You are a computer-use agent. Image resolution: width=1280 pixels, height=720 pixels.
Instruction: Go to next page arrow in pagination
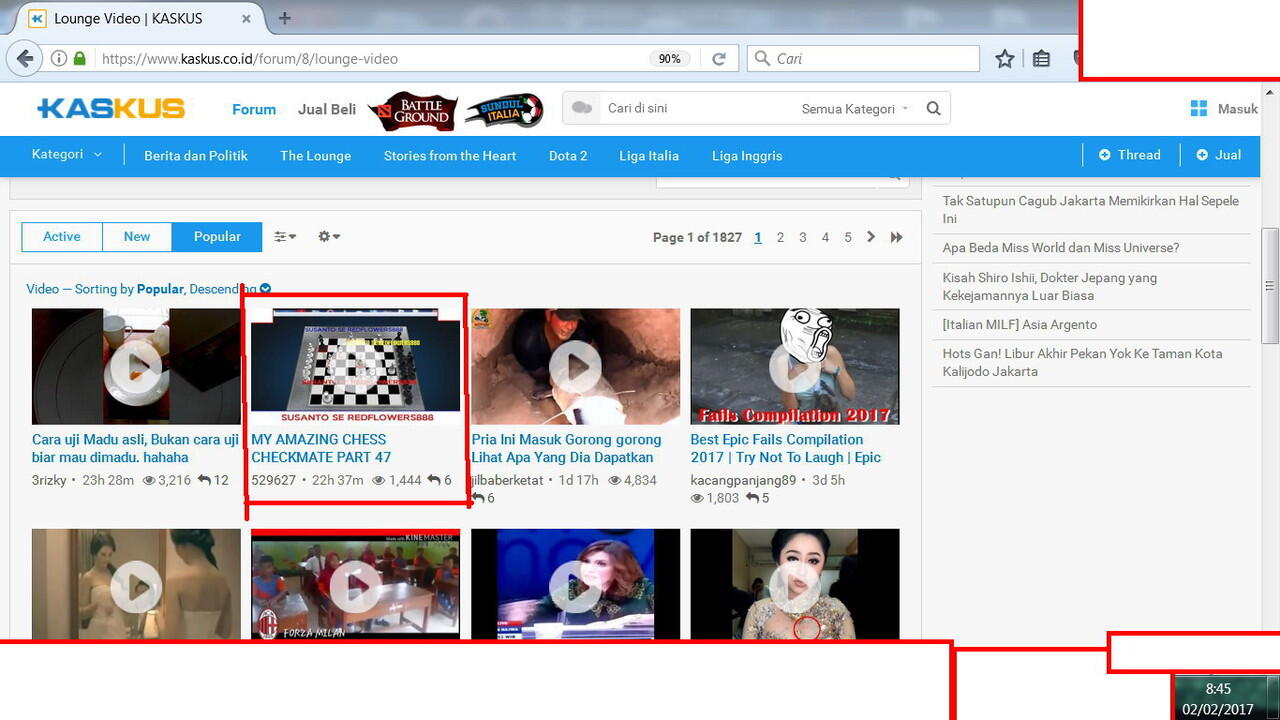pyautogui.click(x=871, y=237)
